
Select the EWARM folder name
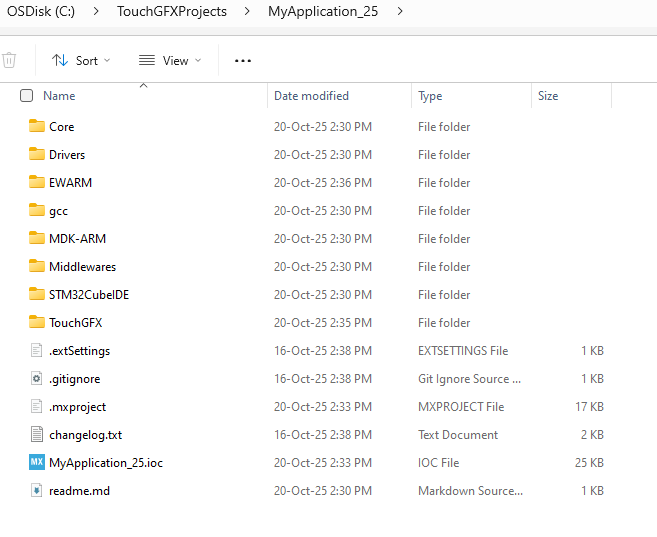pos(70,183)
